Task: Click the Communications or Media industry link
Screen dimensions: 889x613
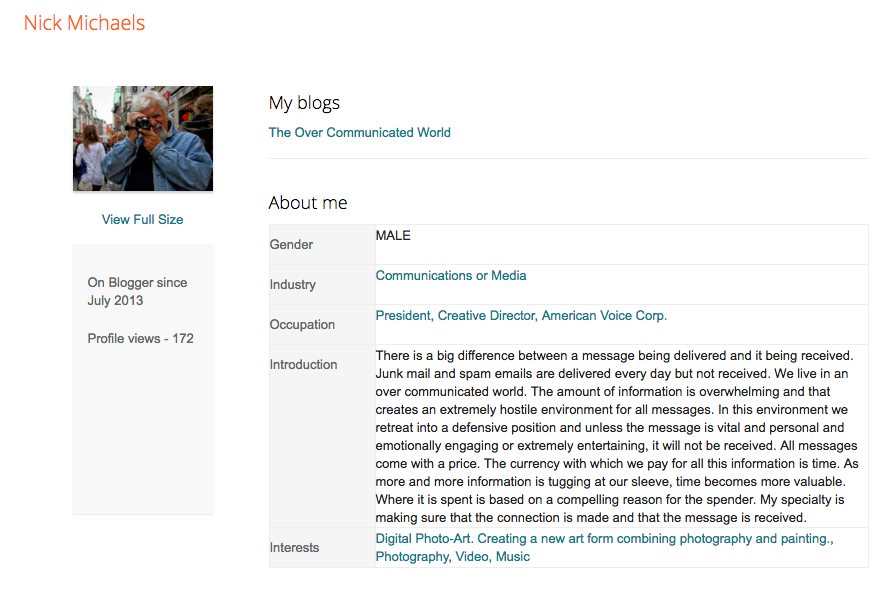Action: pos(451,275)
